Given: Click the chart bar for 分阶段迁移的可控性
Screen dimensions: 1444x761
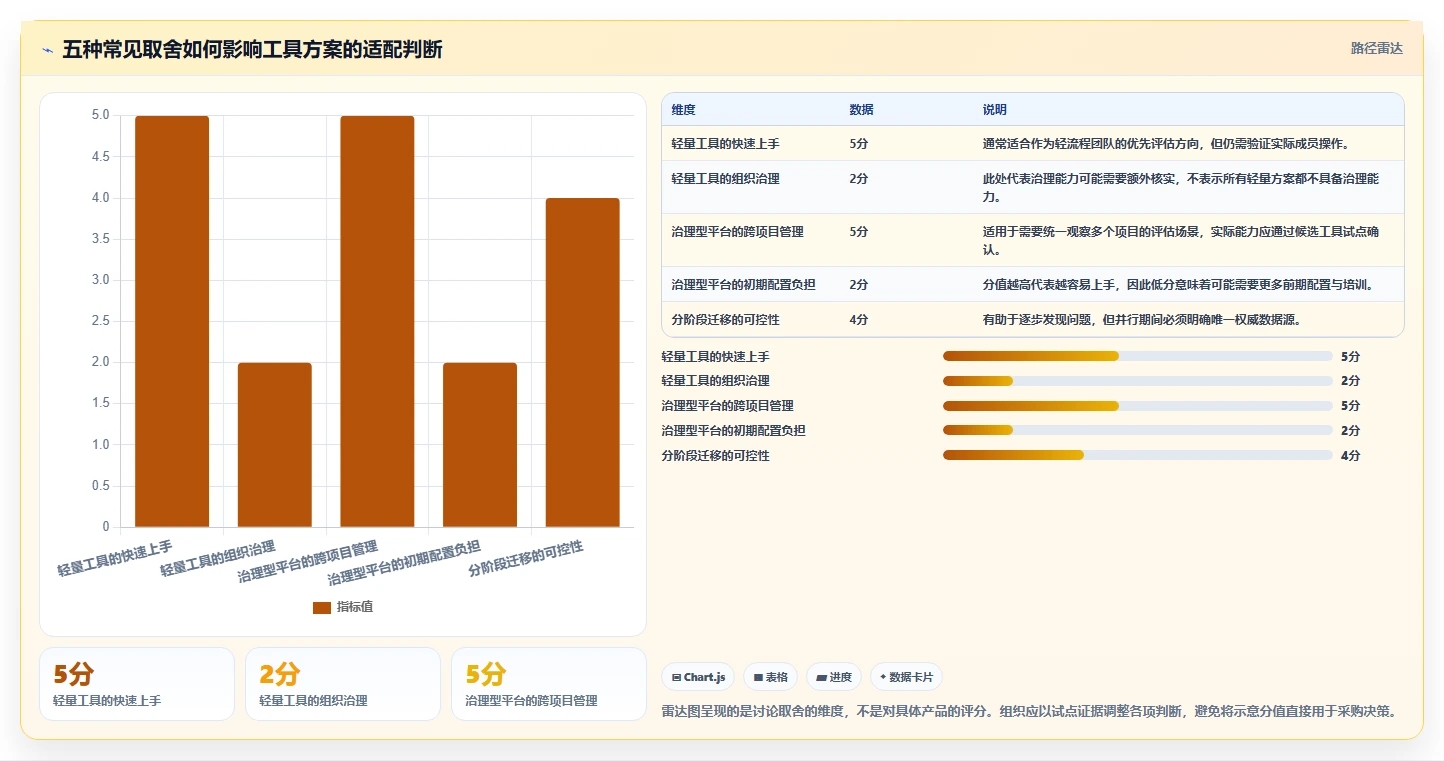Looking at the screenshot, I should pyautogui.click(x=582, y=362).
